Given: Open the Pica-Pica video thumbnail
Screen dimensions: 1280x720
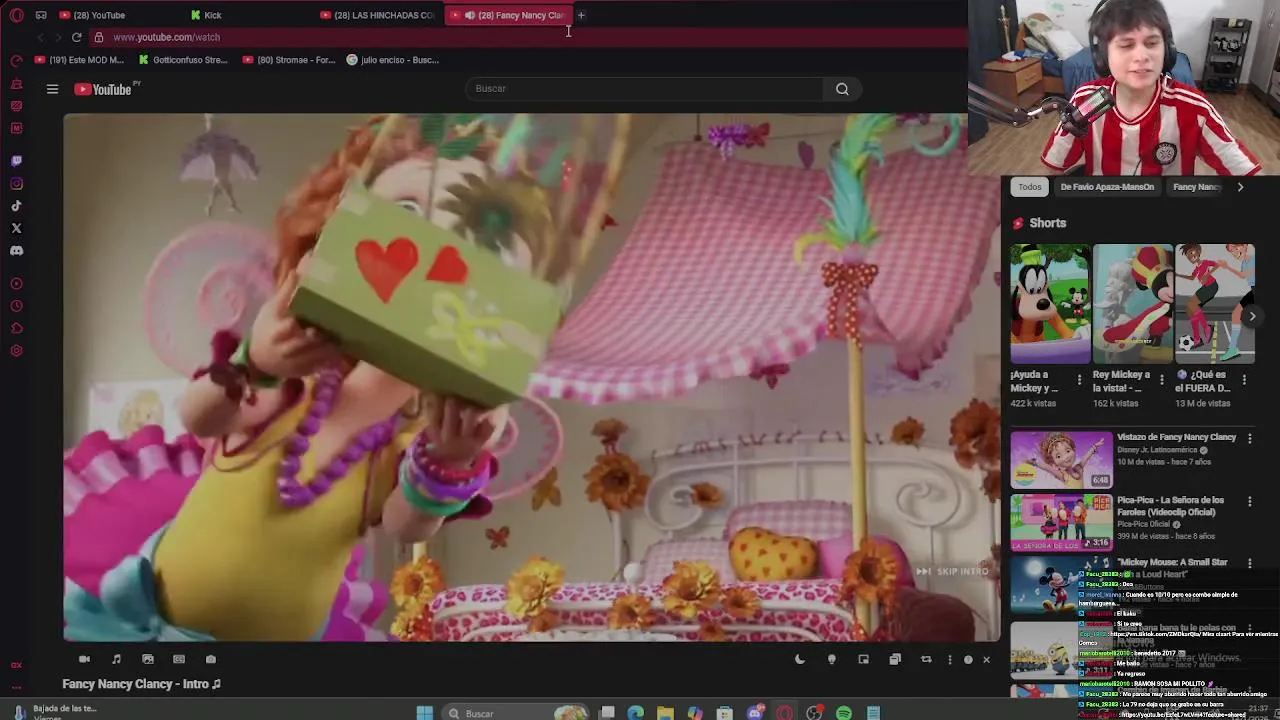Looking at the screenshot, I should point(1061,522).
